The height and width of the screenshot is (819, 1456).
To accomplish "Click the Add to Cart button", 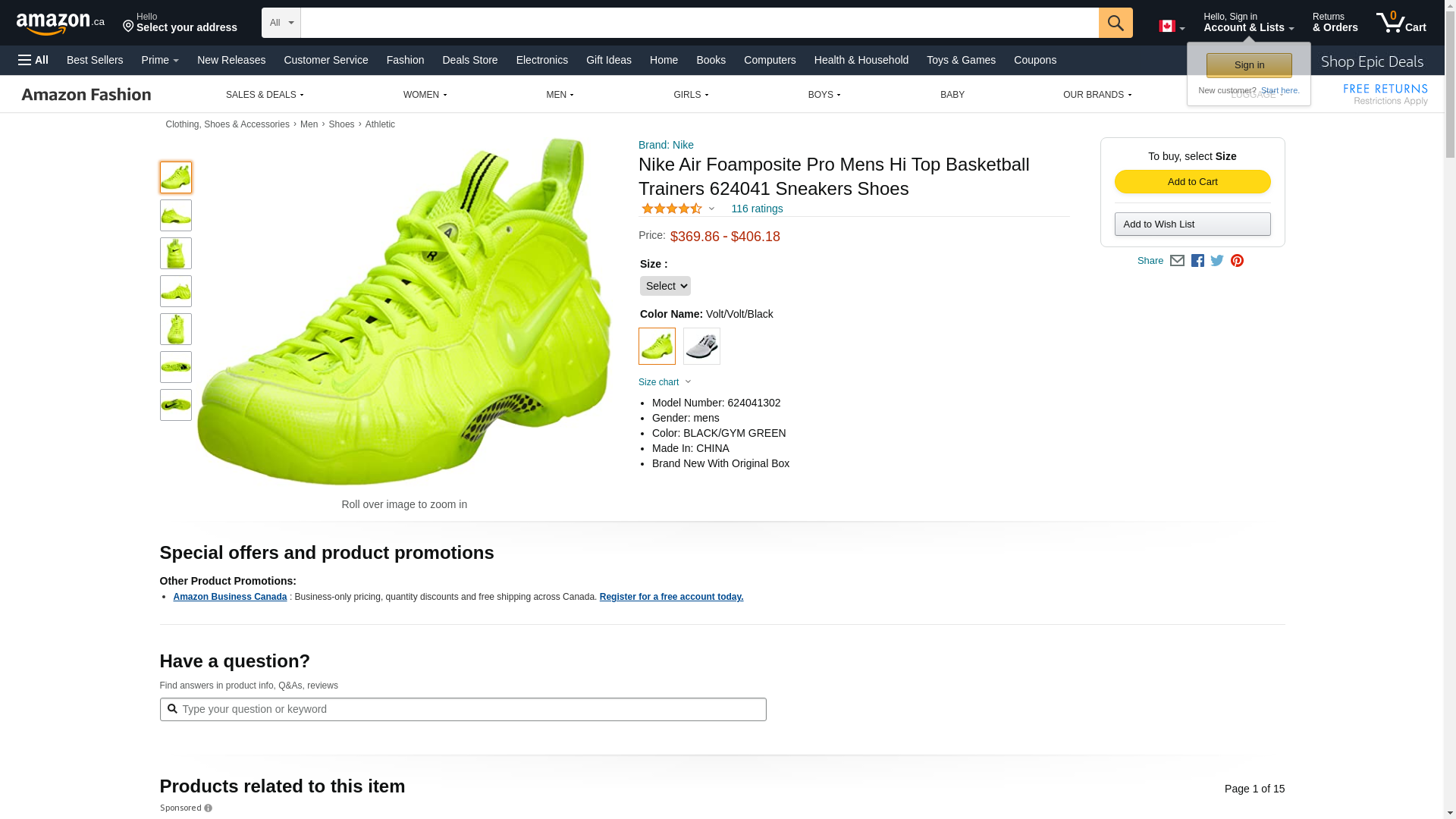I will [1192, 182].
